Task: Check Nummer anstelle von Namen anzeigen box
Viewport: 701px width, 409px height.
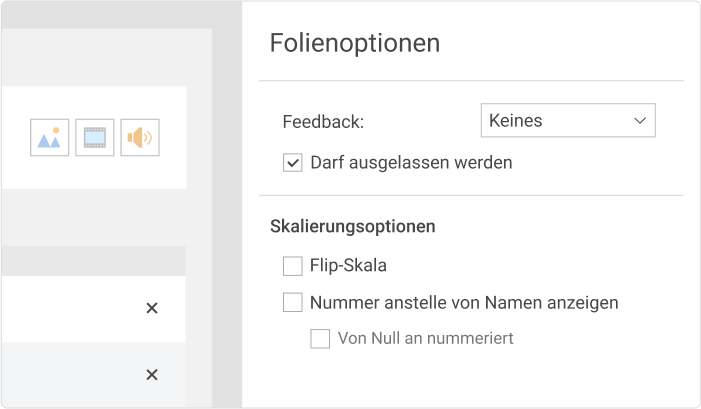Action: tap(293, 303)
